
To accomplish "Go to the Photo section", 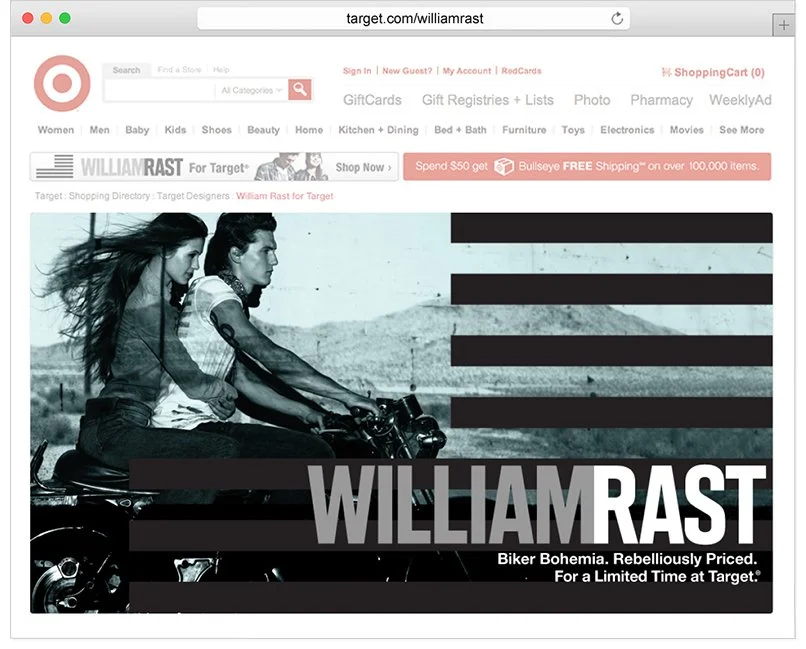I will (592, 100).
